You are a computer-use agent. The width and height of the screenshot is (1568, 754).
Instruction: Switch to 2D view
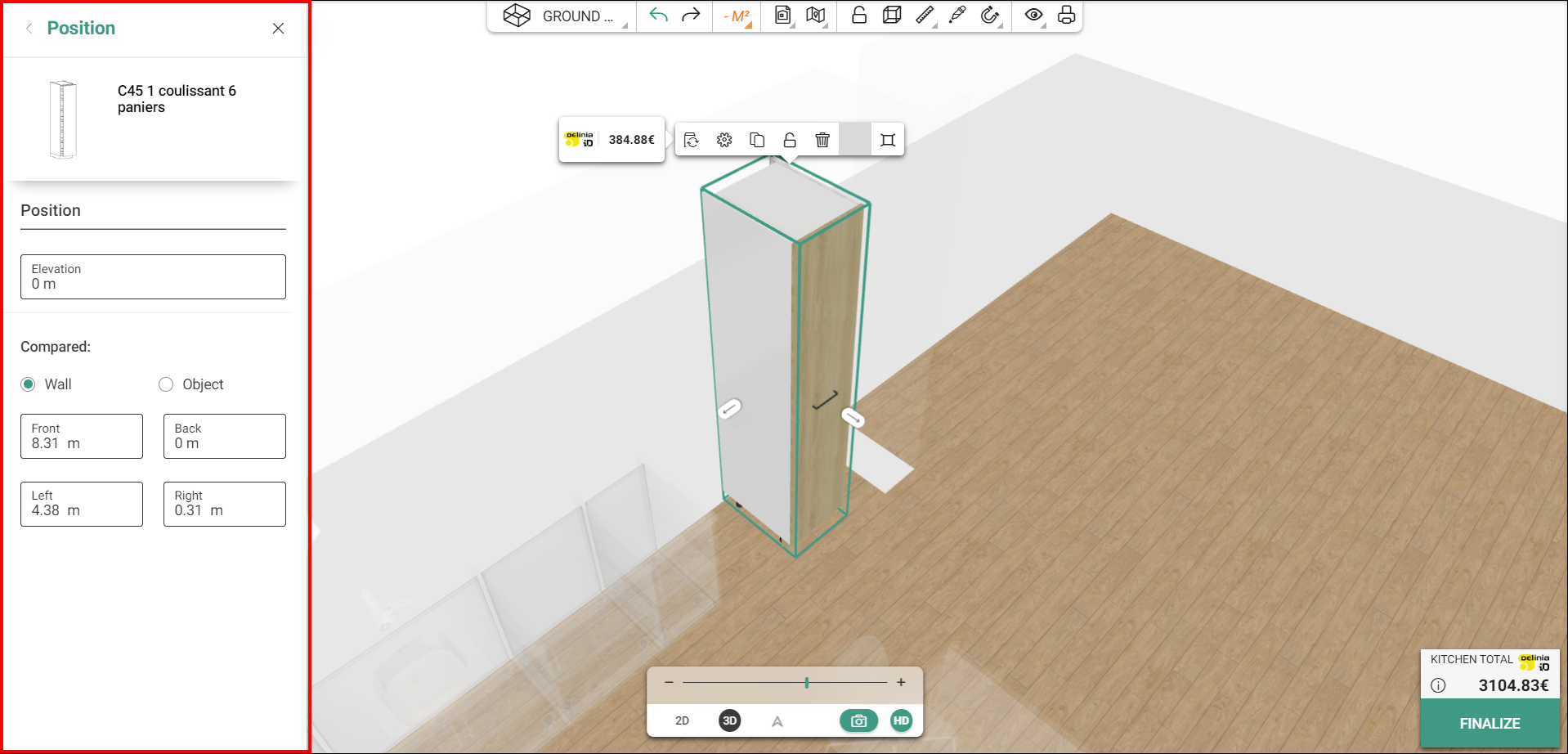pyautogui.click(x=682, y=720)
